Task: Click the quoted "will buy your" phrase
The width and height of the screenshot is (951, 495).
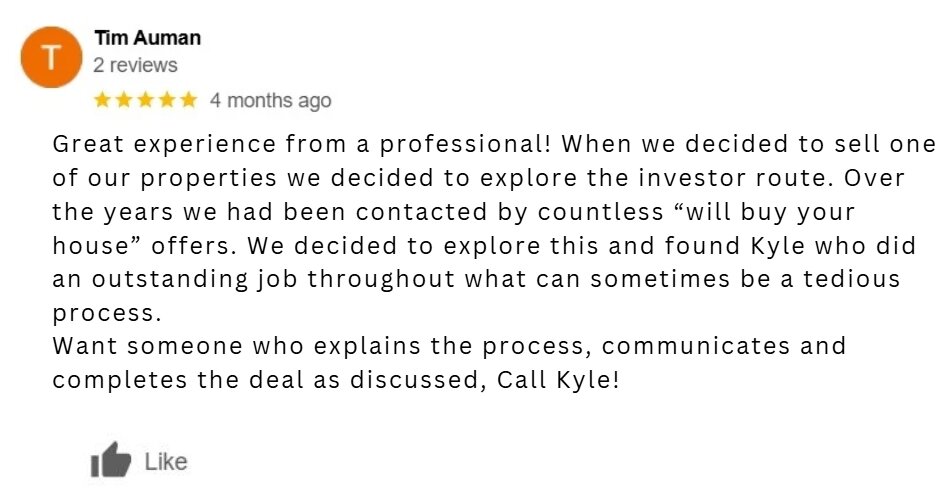Action: pyautogui.click(x=764, y=212)
